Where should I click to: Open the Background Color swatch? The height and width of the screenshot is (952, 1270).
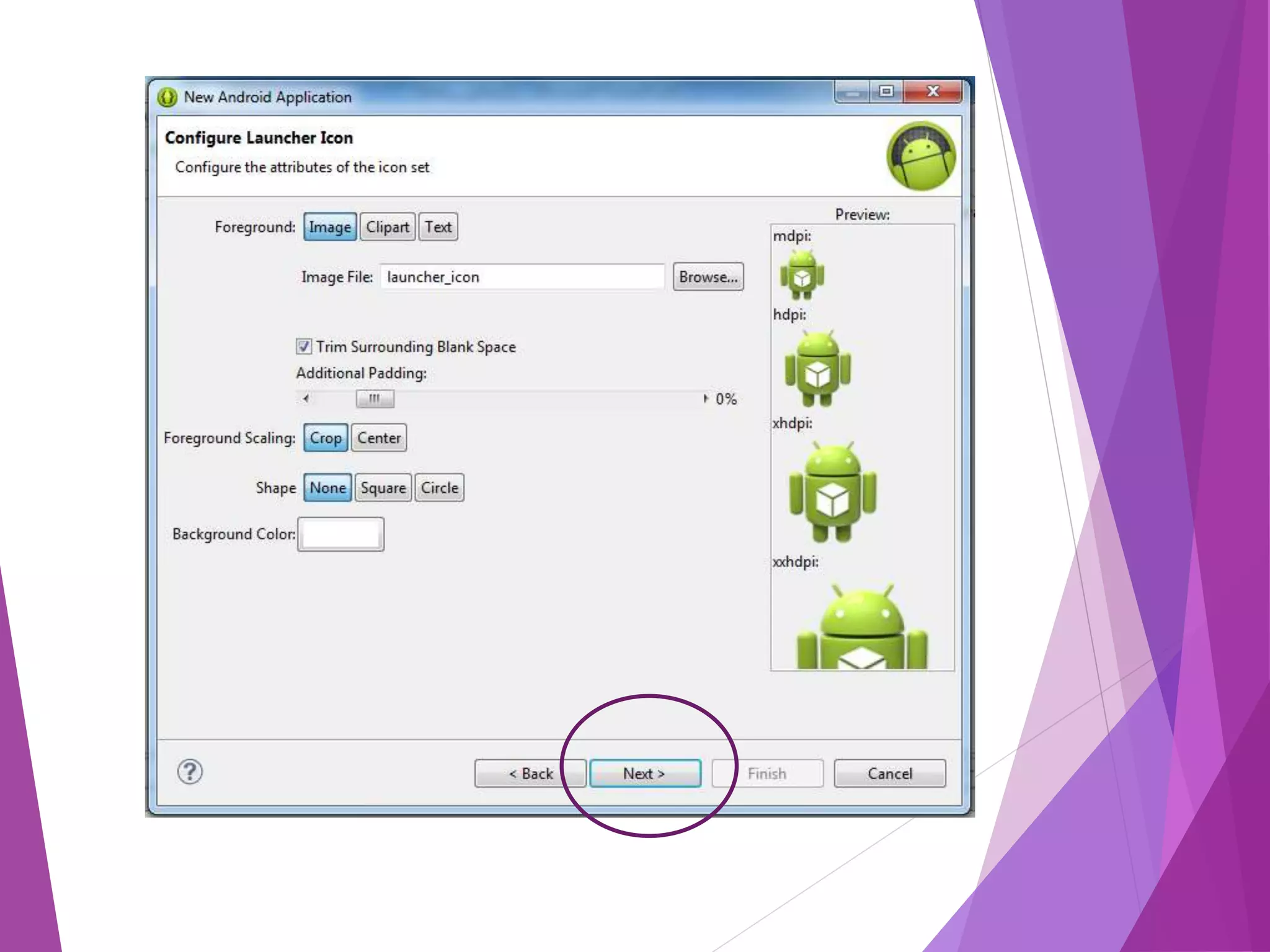(340, 534)
